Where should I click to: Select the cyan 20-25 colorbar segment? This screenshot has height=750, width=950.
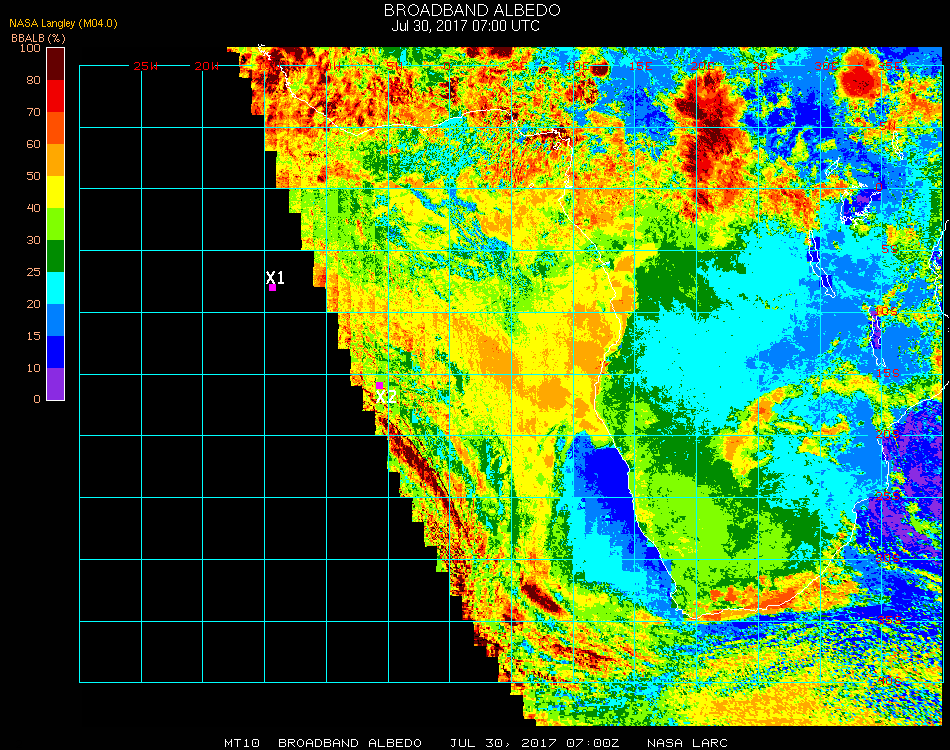pyautogui.click(x=55, y=288)
